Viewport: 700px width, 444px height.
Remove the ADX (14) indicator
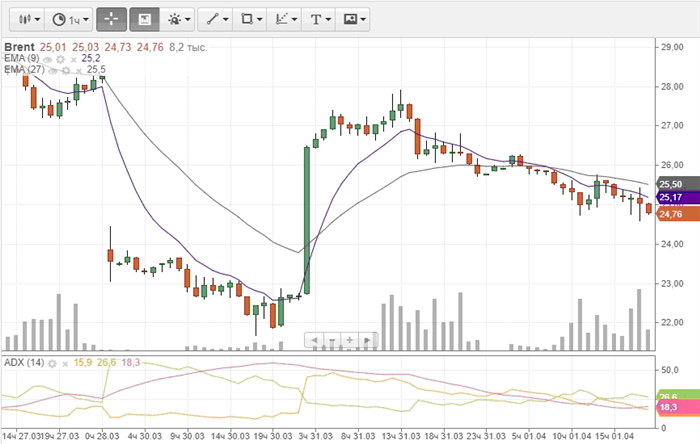click(65, 364)
